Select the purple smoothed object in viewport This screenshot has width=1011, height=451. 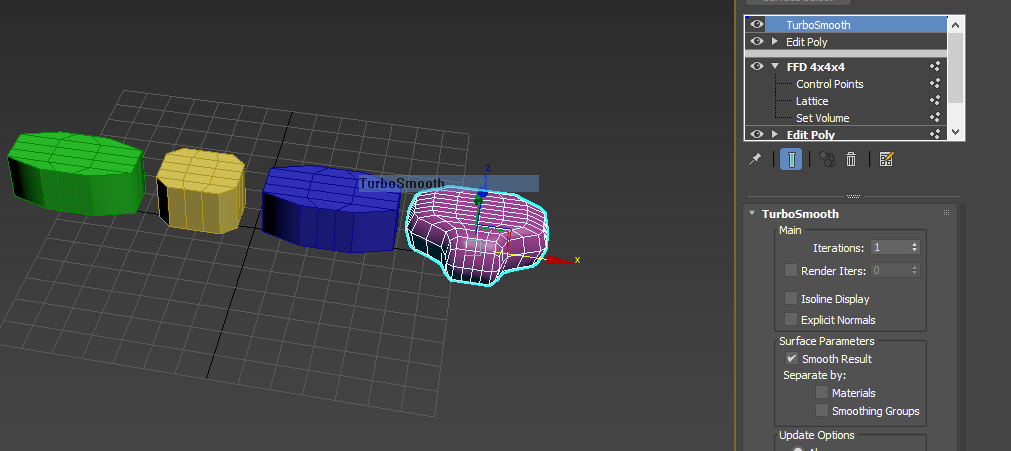[476, 236]
